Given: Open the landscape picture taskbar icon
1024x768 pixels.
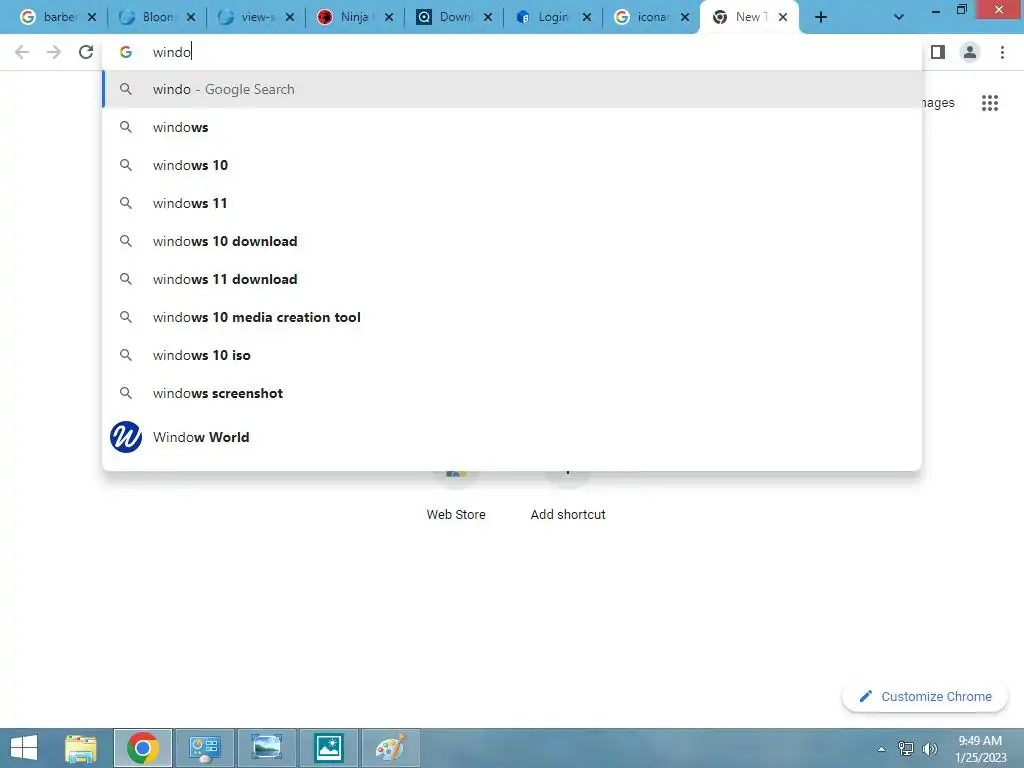Looking at the screenshot, I should (x=266, y=748).
